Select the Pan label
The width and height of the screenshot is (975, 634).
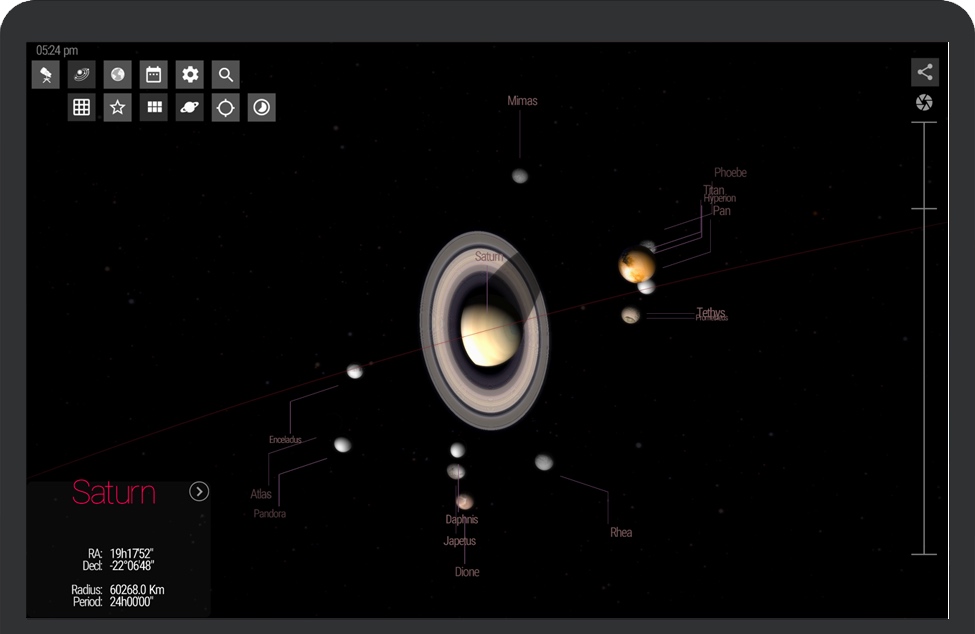[x=721, y=211]
